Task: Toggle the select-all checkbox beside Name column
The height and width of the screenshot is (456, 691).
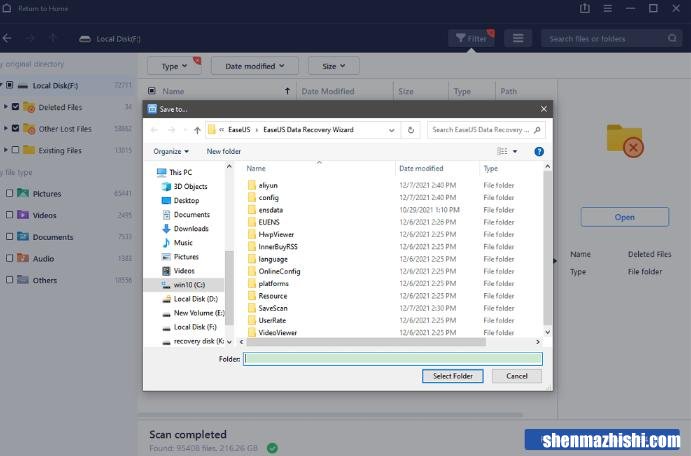Action: [152, 91]
